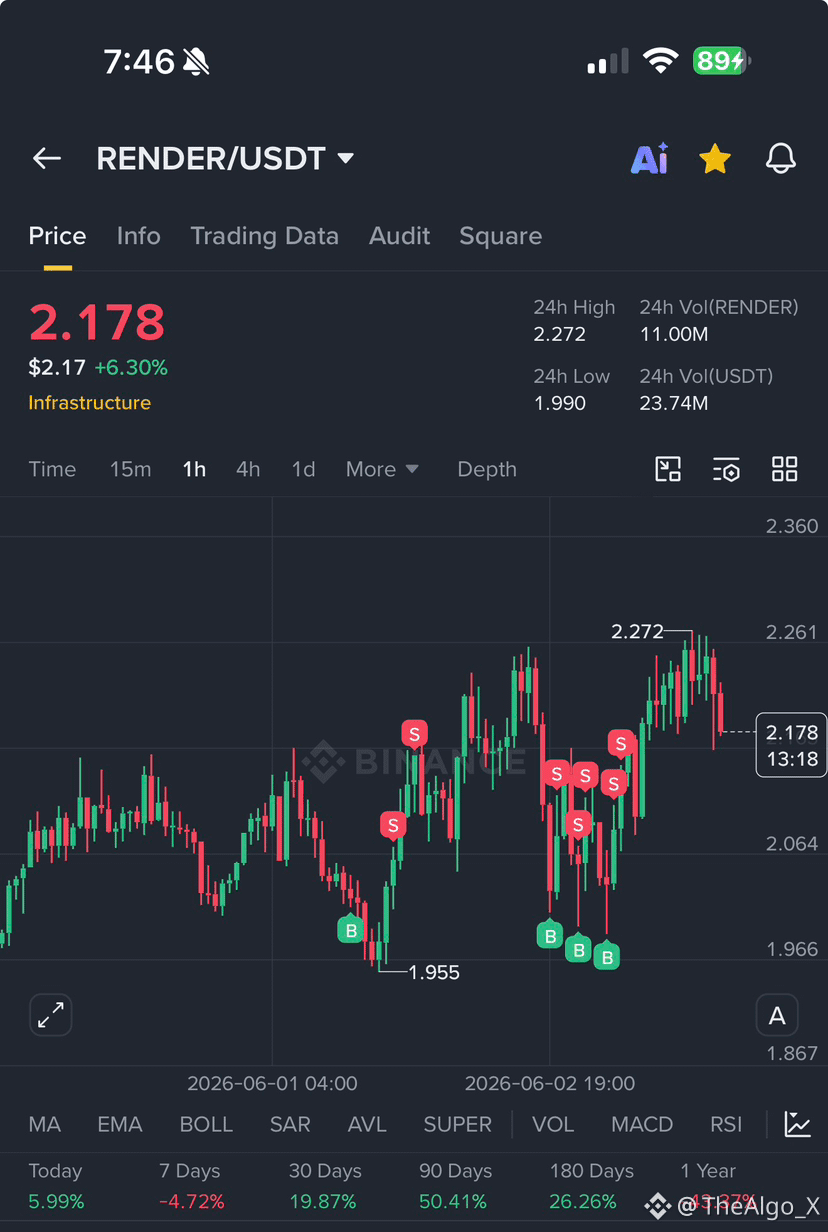Tap the current price 2.178 label
The width and height of the screenshot is (828, 1232).
pos(792,745)
